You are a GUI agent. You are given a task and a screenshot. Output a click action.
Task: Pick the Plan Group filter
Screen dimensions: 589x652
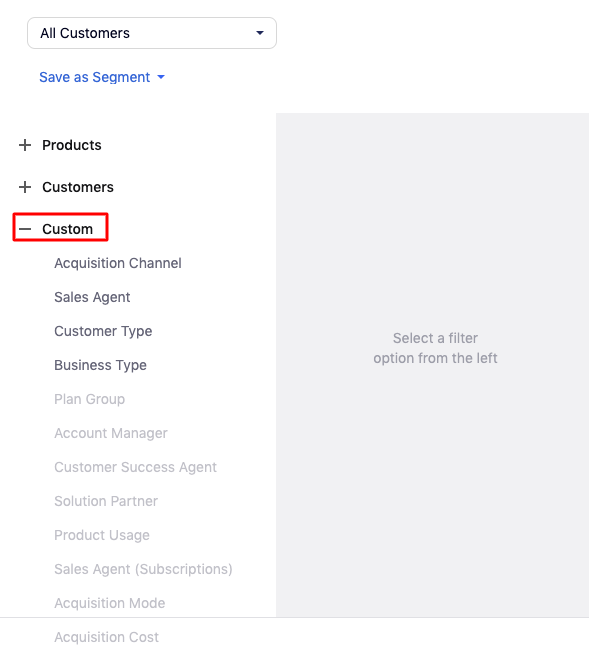tap(89, 399)
